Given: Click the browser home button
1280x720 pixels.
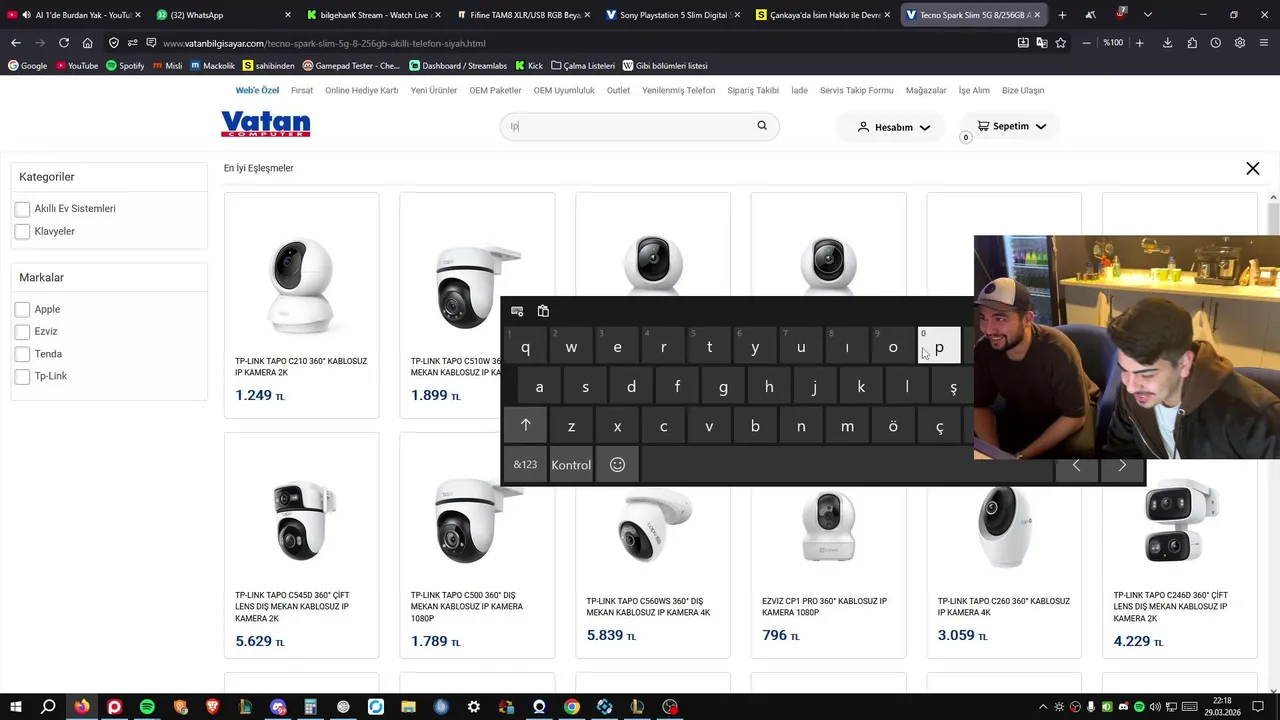Looking at the screenshot, I should [x=88, y=43].
